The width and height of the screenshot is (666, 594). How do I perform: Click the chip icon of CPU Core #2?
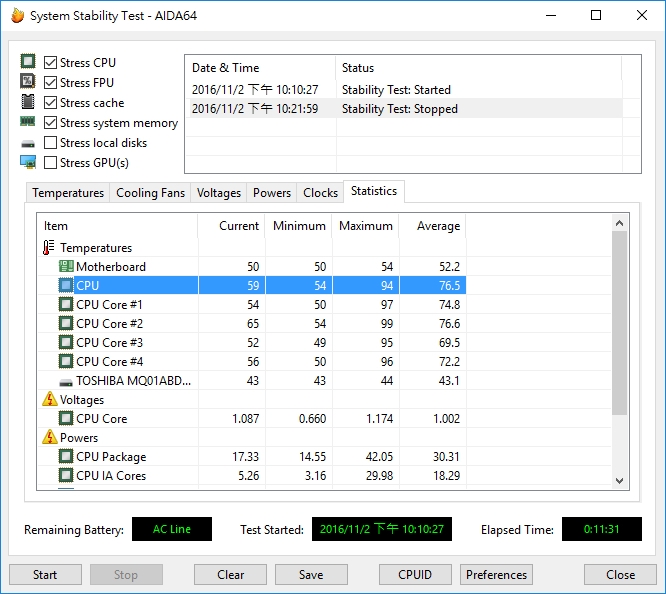click(x=66, y=323)
